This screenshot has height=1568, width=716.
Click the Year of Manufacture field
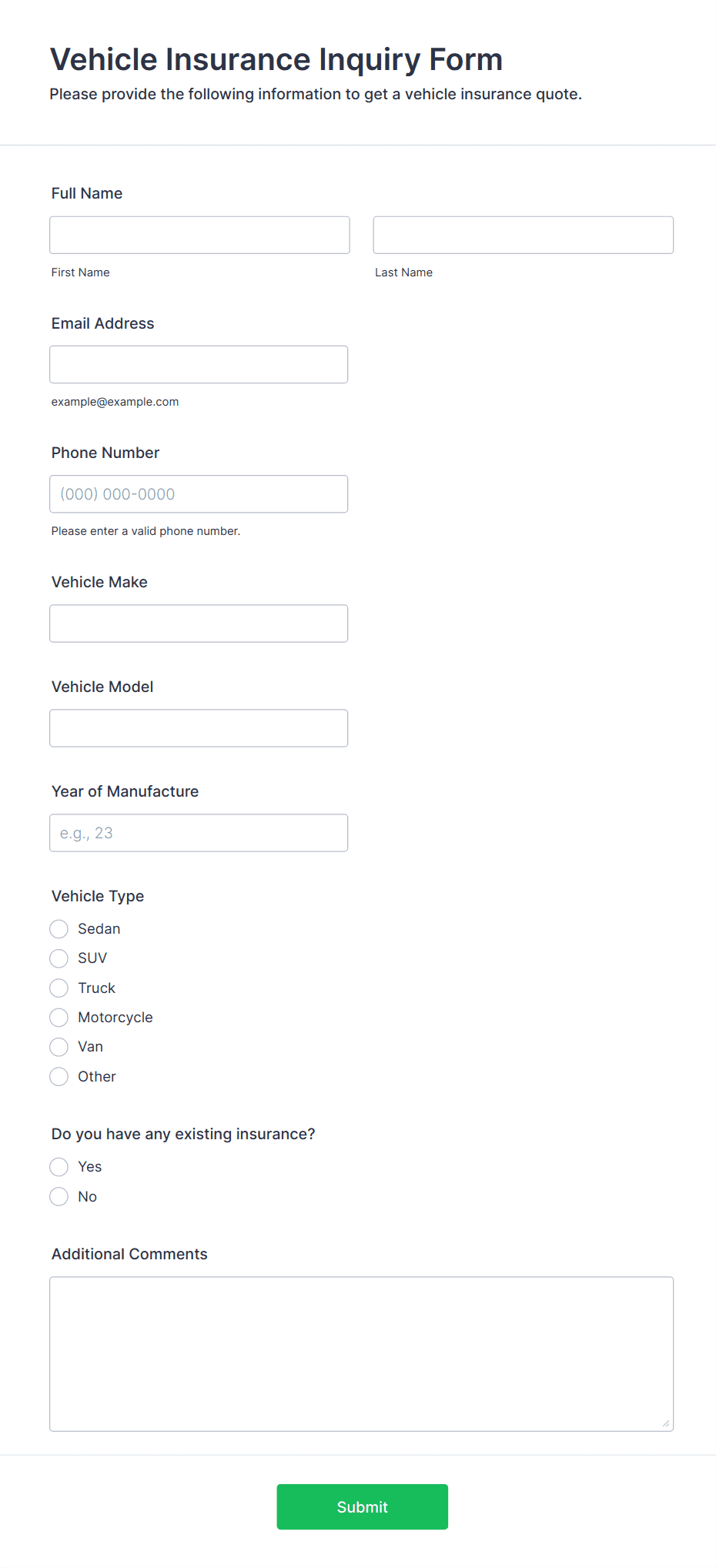[199, 833]
